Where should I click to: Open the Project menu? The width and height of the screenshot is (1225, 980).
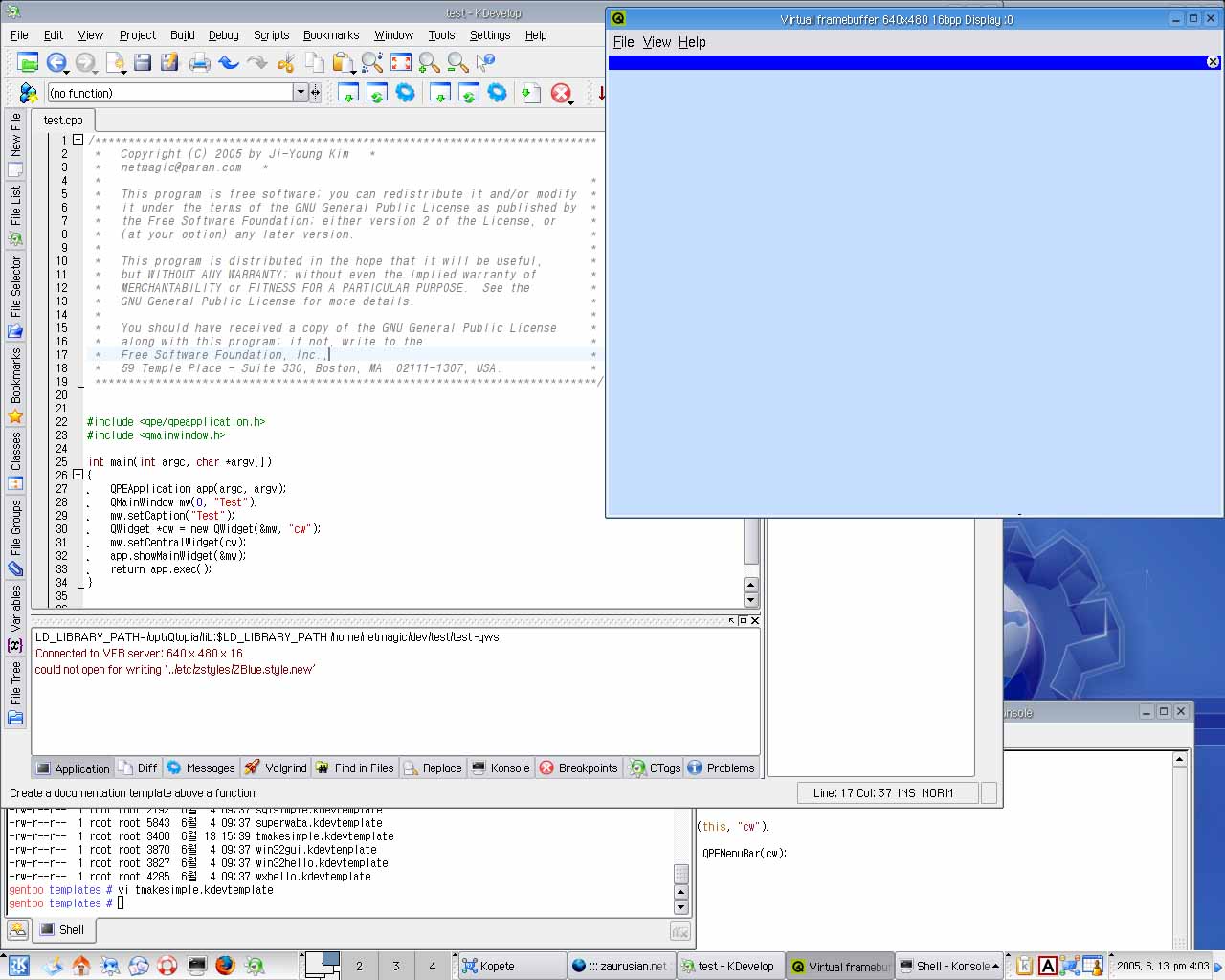click(137, 35)
